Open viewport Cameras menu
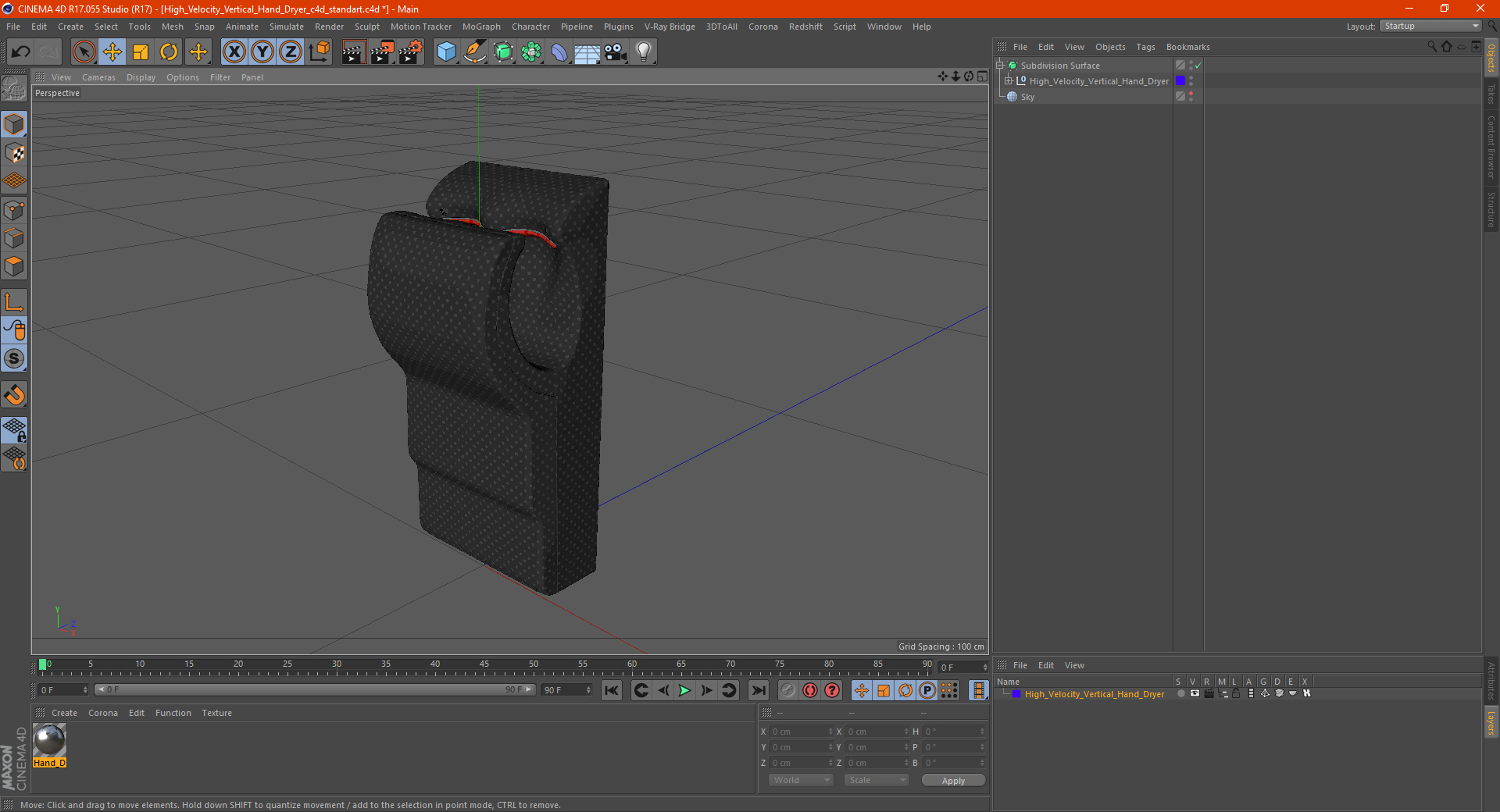Viewport: 1500px width, 812px height. tap(98, 77)
